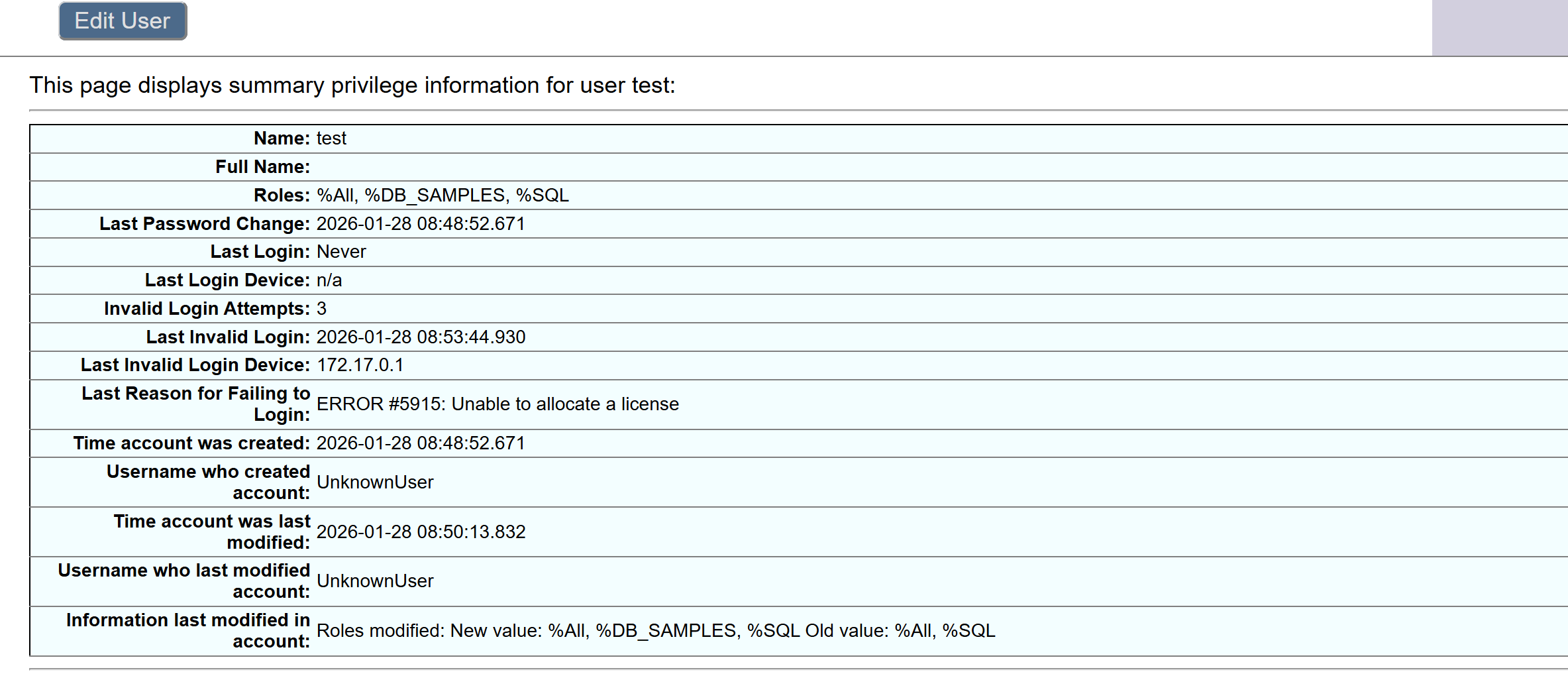
Task: Click the Invalid Login Attempts label
Action: point(207,309)
